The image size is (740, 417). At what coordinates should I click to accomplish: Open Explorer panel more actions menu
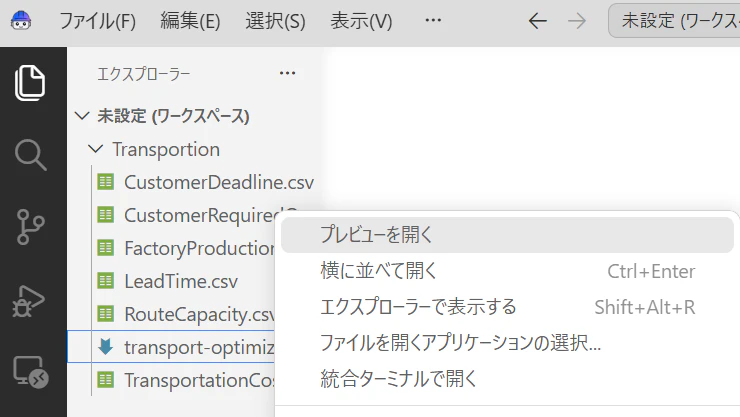287,73
